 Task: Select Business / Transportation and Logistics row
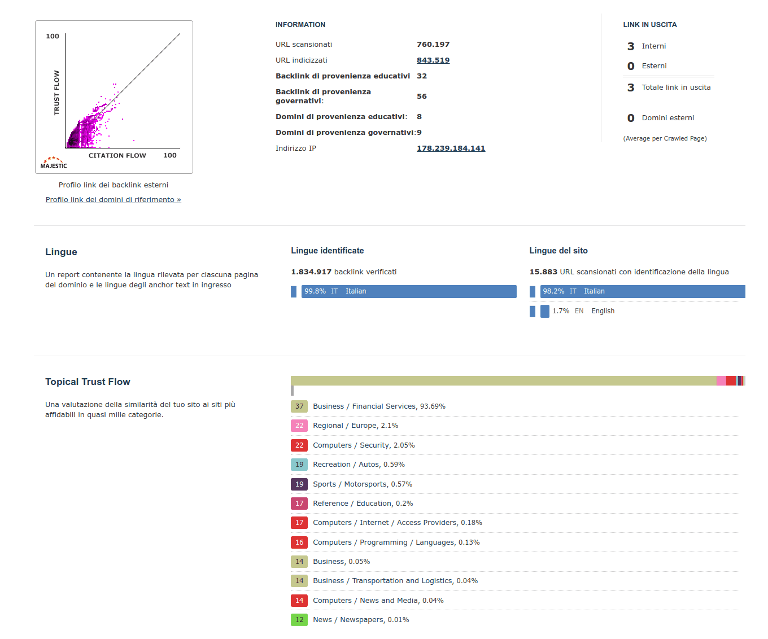click(x=394, y=581)
